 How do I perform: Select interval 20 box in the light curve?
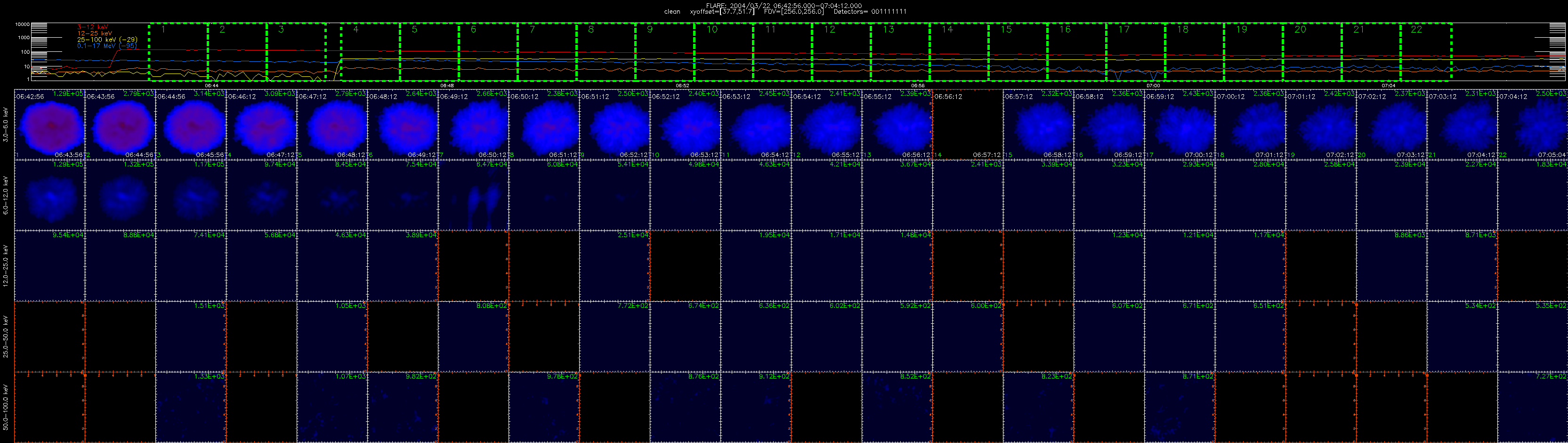[1312, 52]
